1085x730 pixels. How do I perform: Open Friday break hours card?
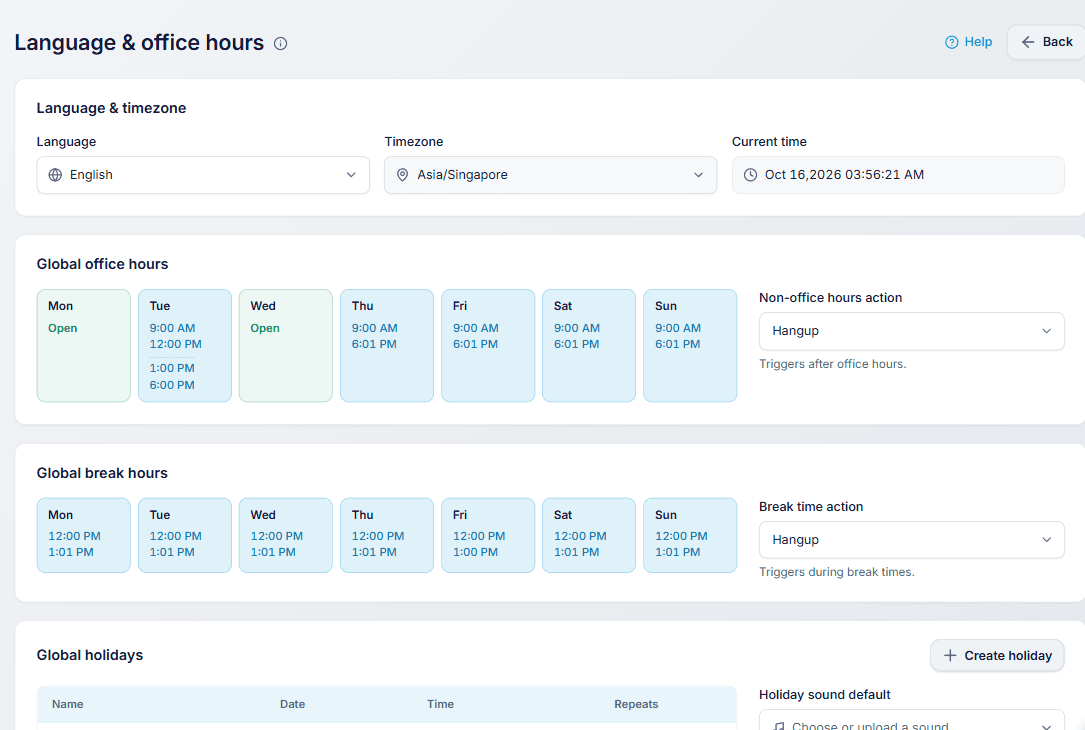coord(488,536)
